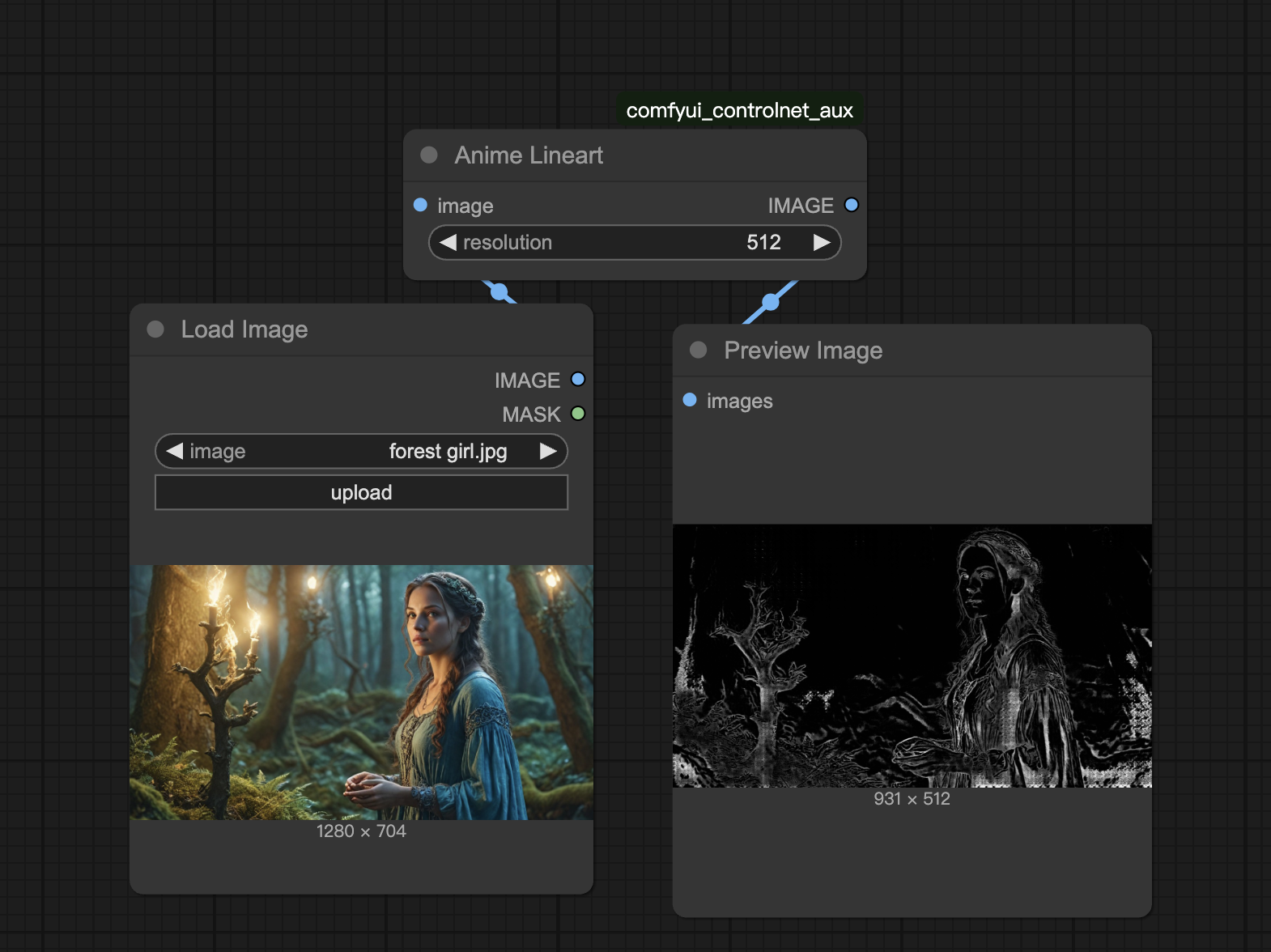The width and height of the screenshot is (1271, 952).
Task: Click the green MASK output socket
Action: (x=578, y=414)
